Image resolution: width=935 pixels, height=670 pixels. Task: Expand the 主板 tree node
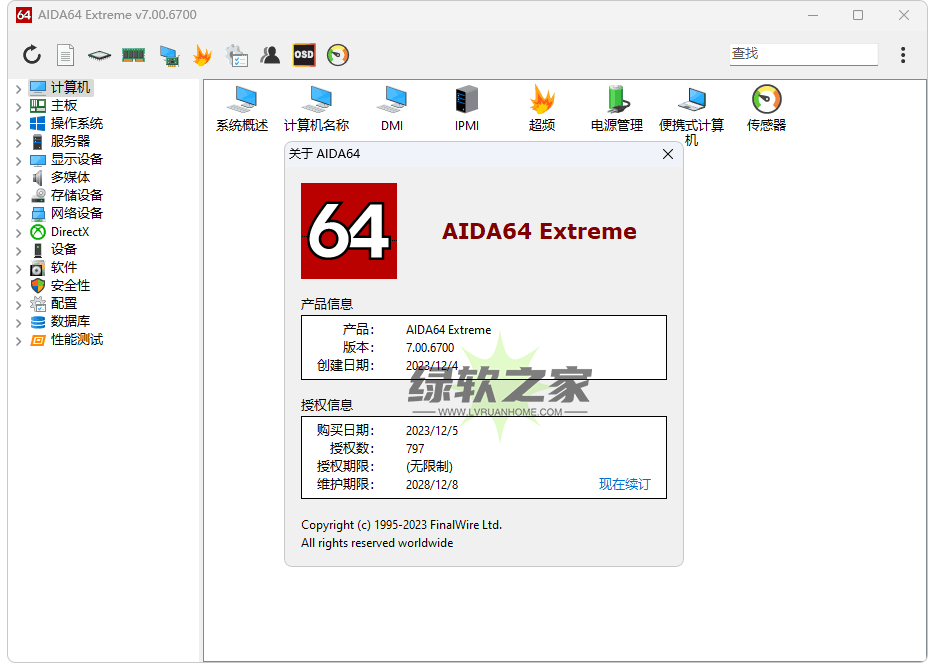(18, 106)
